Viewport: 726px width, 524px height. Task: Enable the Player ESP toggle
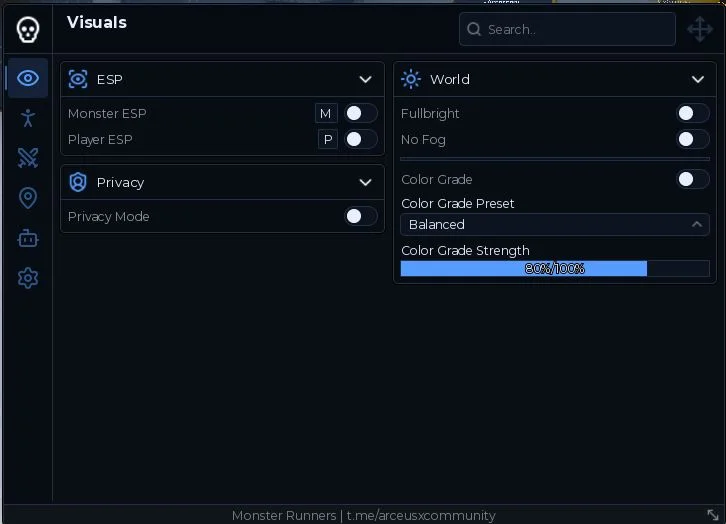pos(361,139)
